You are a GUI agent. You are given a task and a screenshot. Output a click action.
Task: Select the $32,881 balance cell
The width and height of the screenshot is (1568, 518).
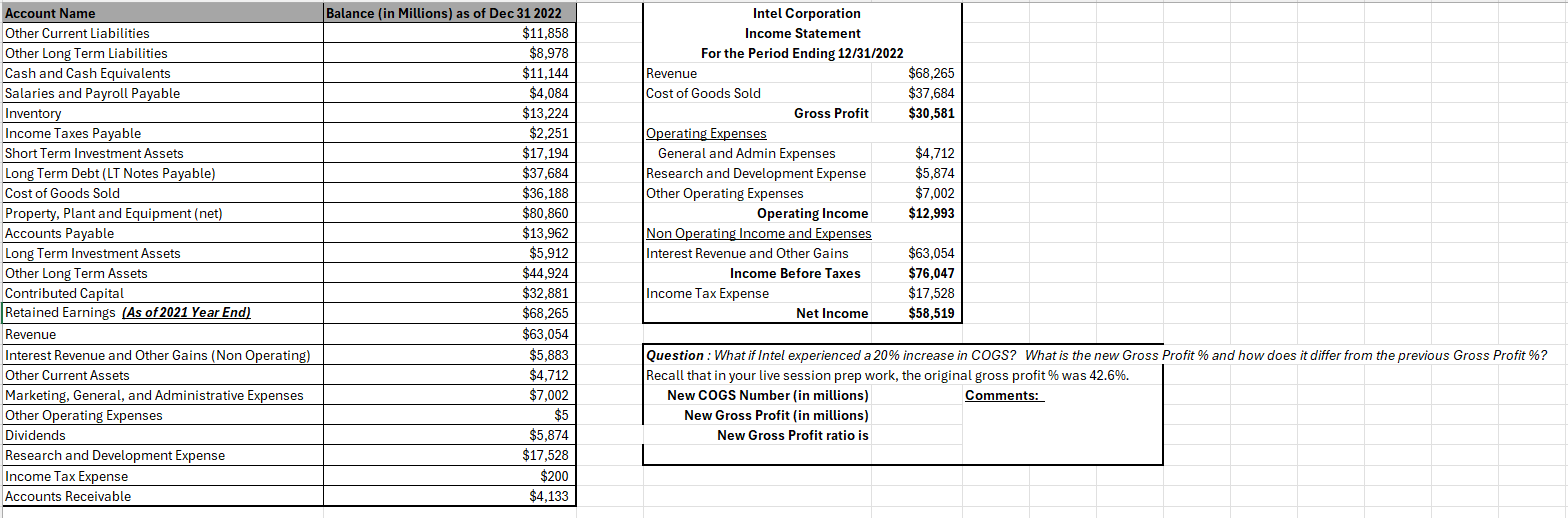(x=450, y=293)
